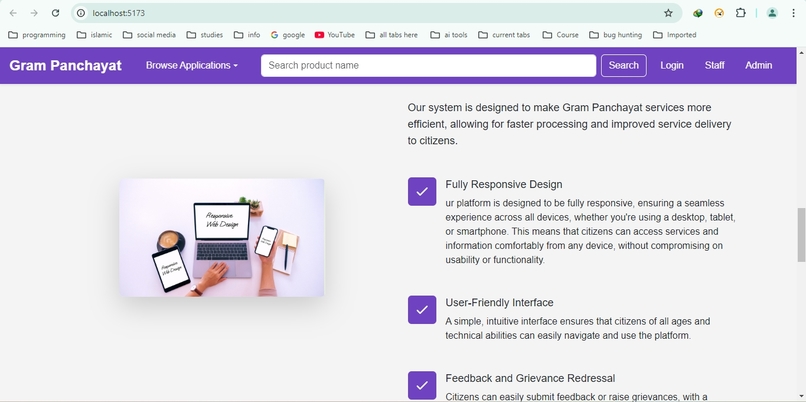Open the bug hunting bookmarks folder
The height and width of the screenshot is (402, 806).
(x=615, y=35)
